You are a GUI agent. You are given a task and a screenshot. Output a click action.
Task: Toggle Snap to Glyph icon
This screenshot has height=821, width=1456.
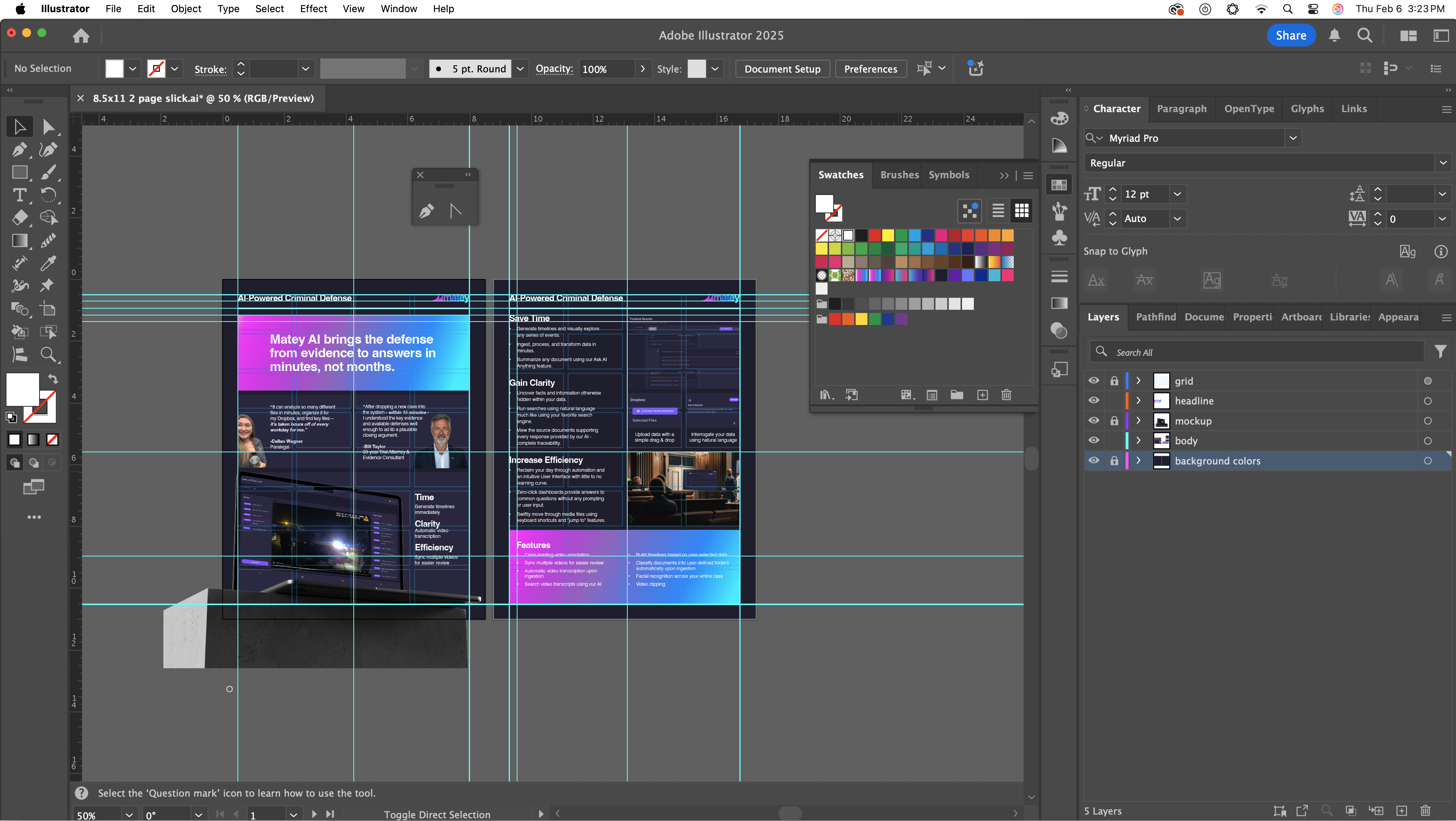(x=1407, y=251)
